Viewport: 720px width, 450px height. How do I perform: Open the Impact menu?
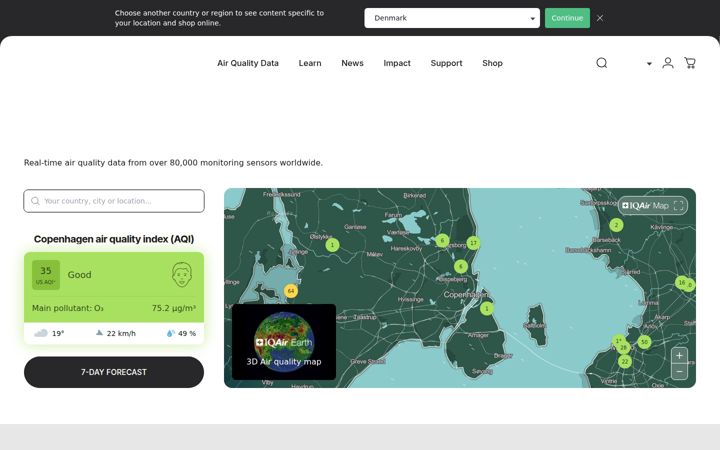[x=397, y=63]
